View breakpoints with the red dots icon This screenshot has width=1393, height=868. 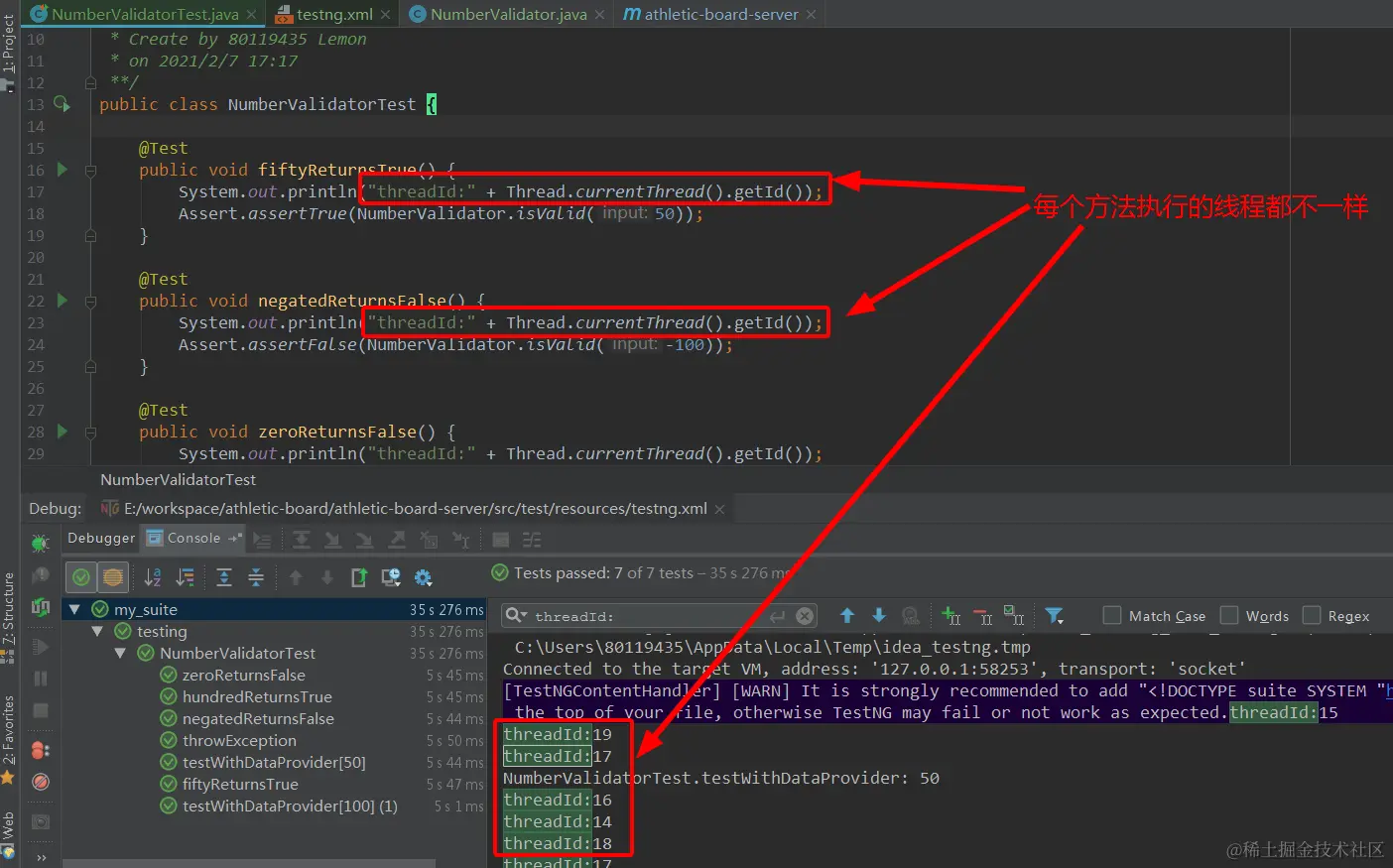point(40,750)
